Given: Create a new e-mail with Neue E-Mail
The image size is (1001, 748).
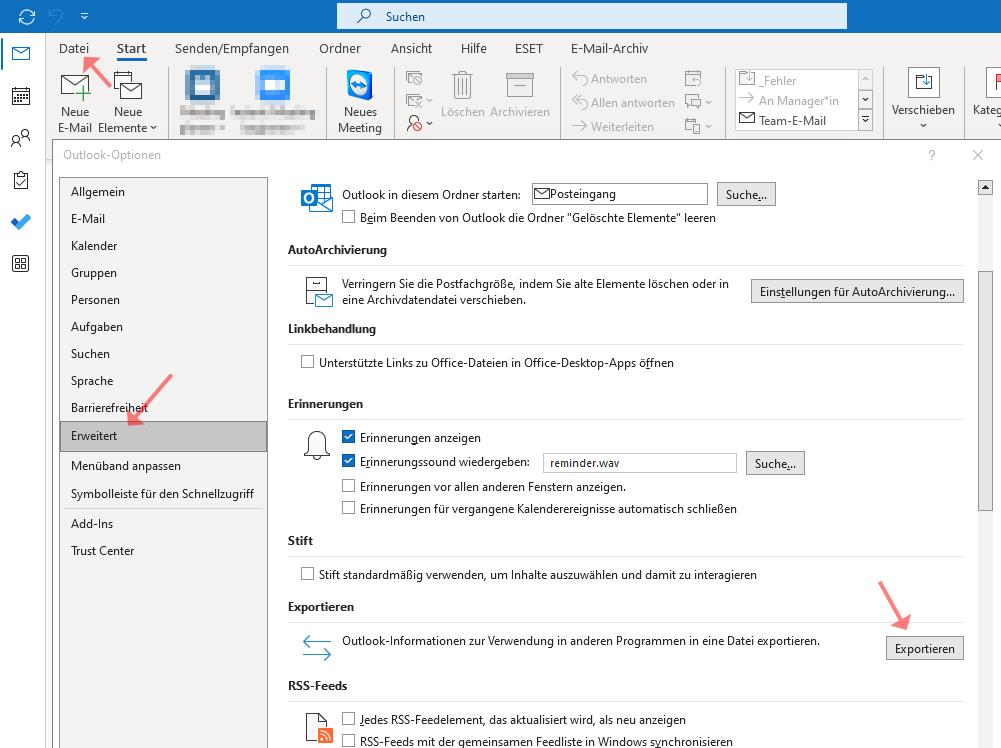Looking at the screenshot, I should pos(75,102).
